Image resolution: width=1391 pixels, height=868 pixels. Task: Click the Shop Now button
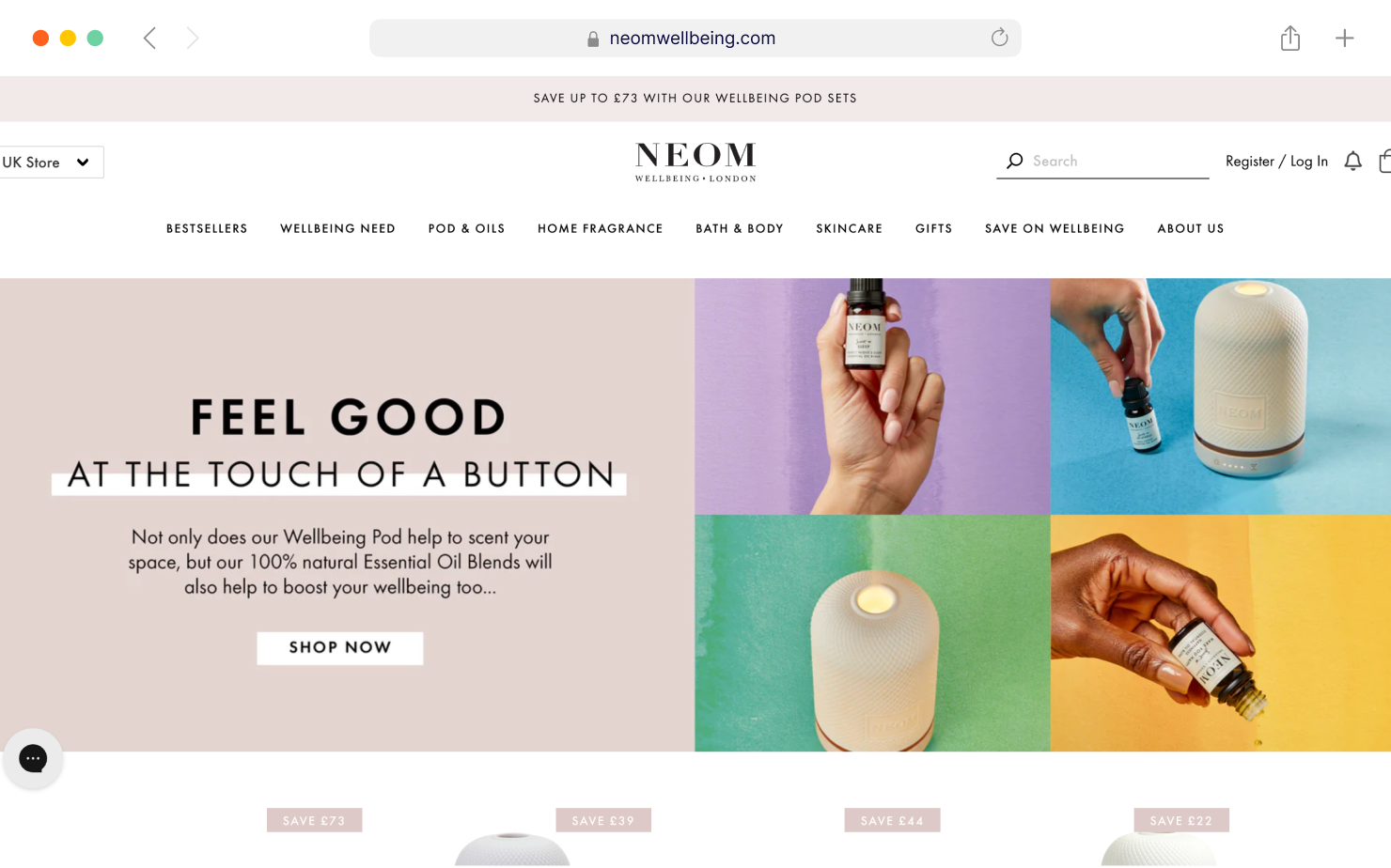(340, 647)
